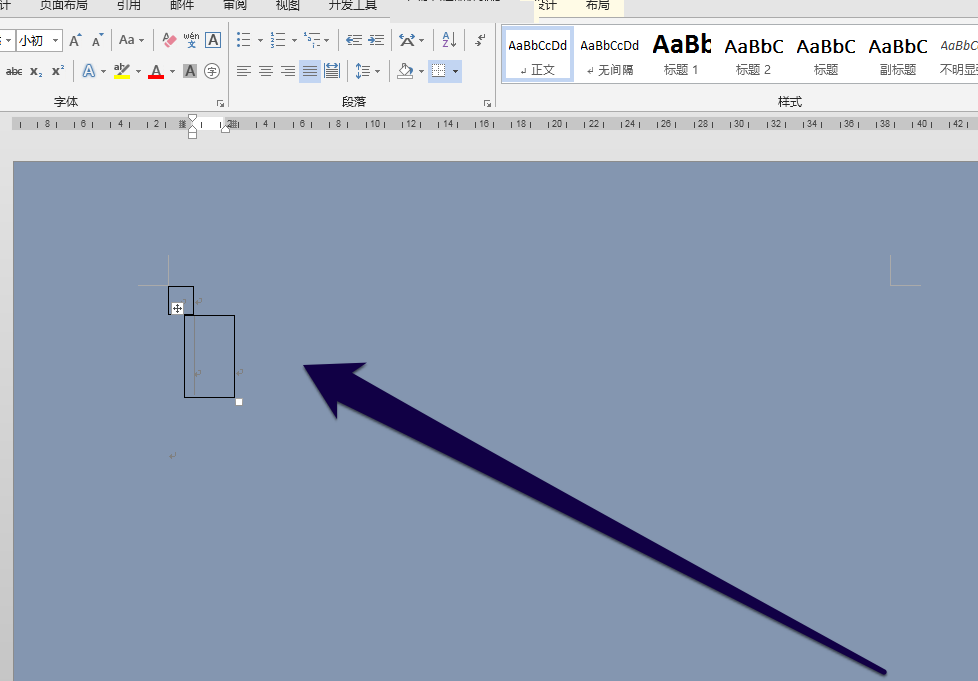
Task: Switch to the 布局 tab
Action: 598,6
